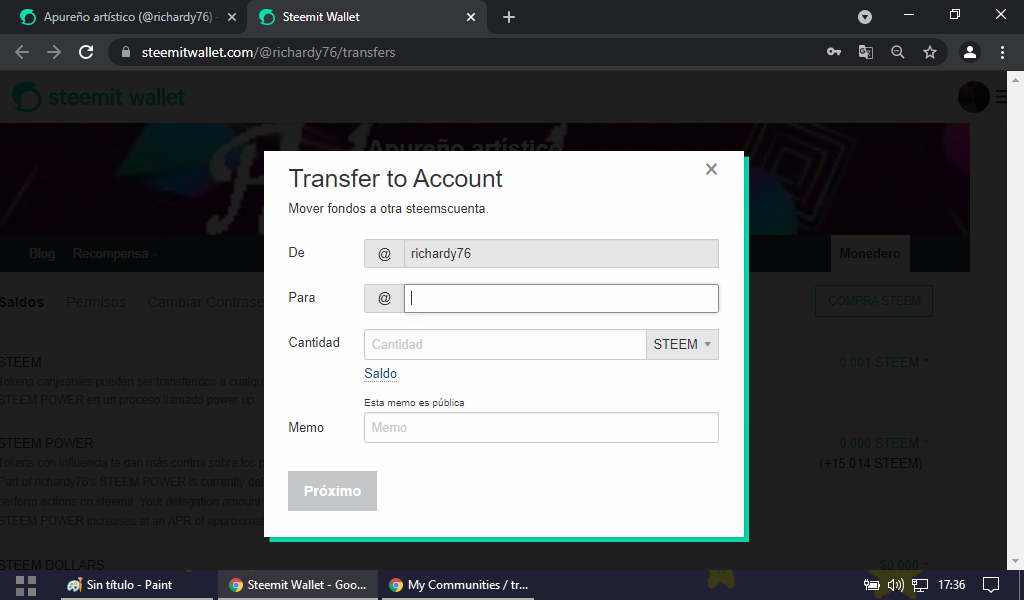Open the network tray icon

920,585
